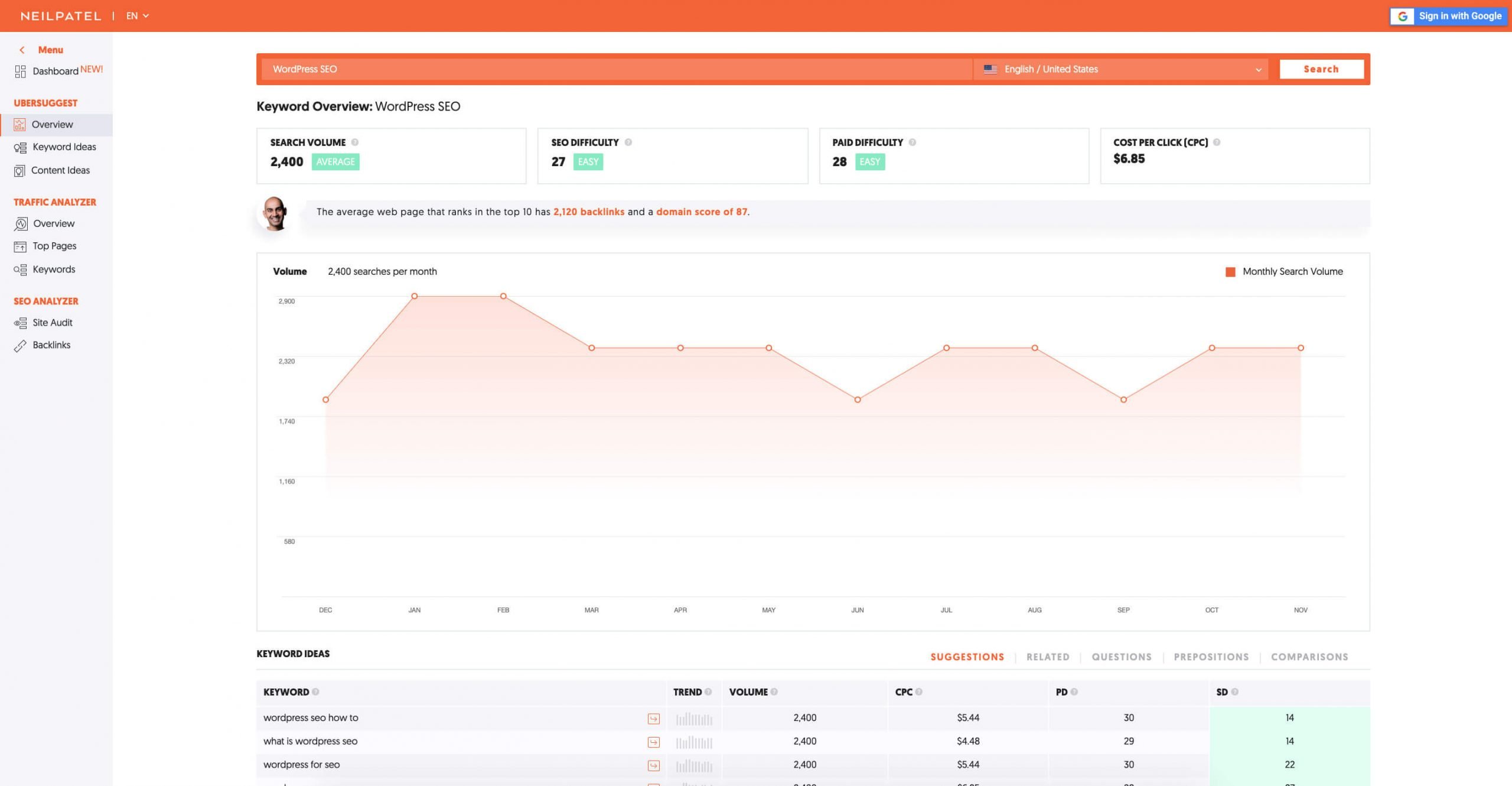This screenshot has height=786, width=1512.
Task: Click trend sparkline for 'what is wordpress seo'
Action: pyautogui.click(x=695, y=742)
